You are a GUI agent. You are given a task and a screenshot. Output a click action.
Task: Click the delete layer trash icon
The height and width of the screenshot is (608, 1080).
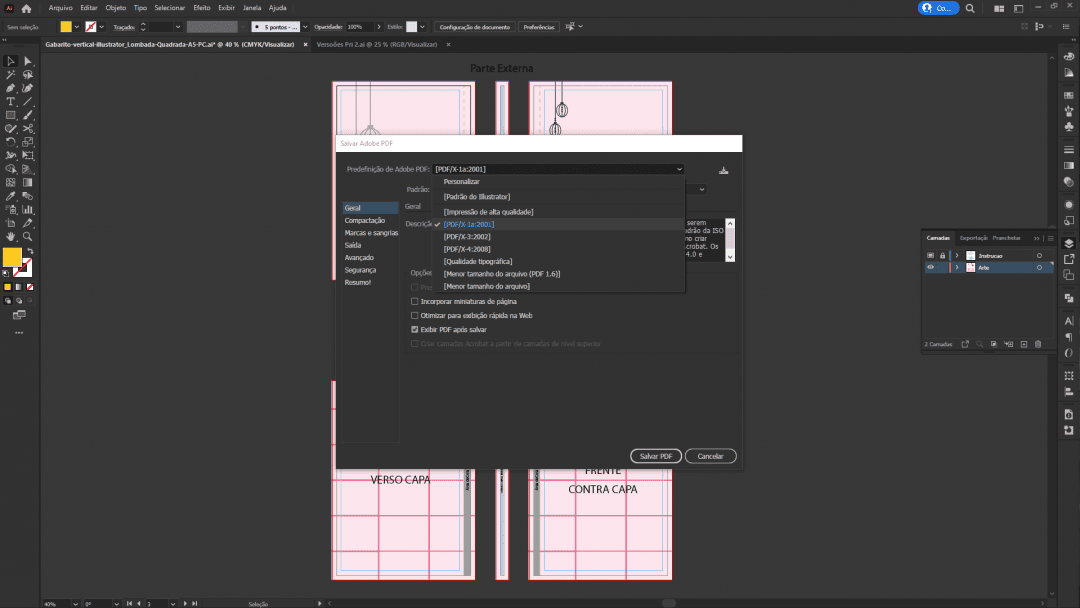1038,344
